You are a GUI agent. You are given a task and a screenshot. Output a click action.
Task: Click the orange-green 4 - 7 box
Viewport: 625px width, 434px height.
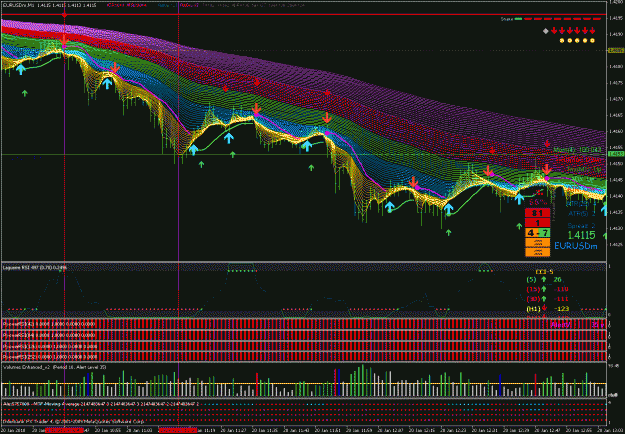pos(537,233)
